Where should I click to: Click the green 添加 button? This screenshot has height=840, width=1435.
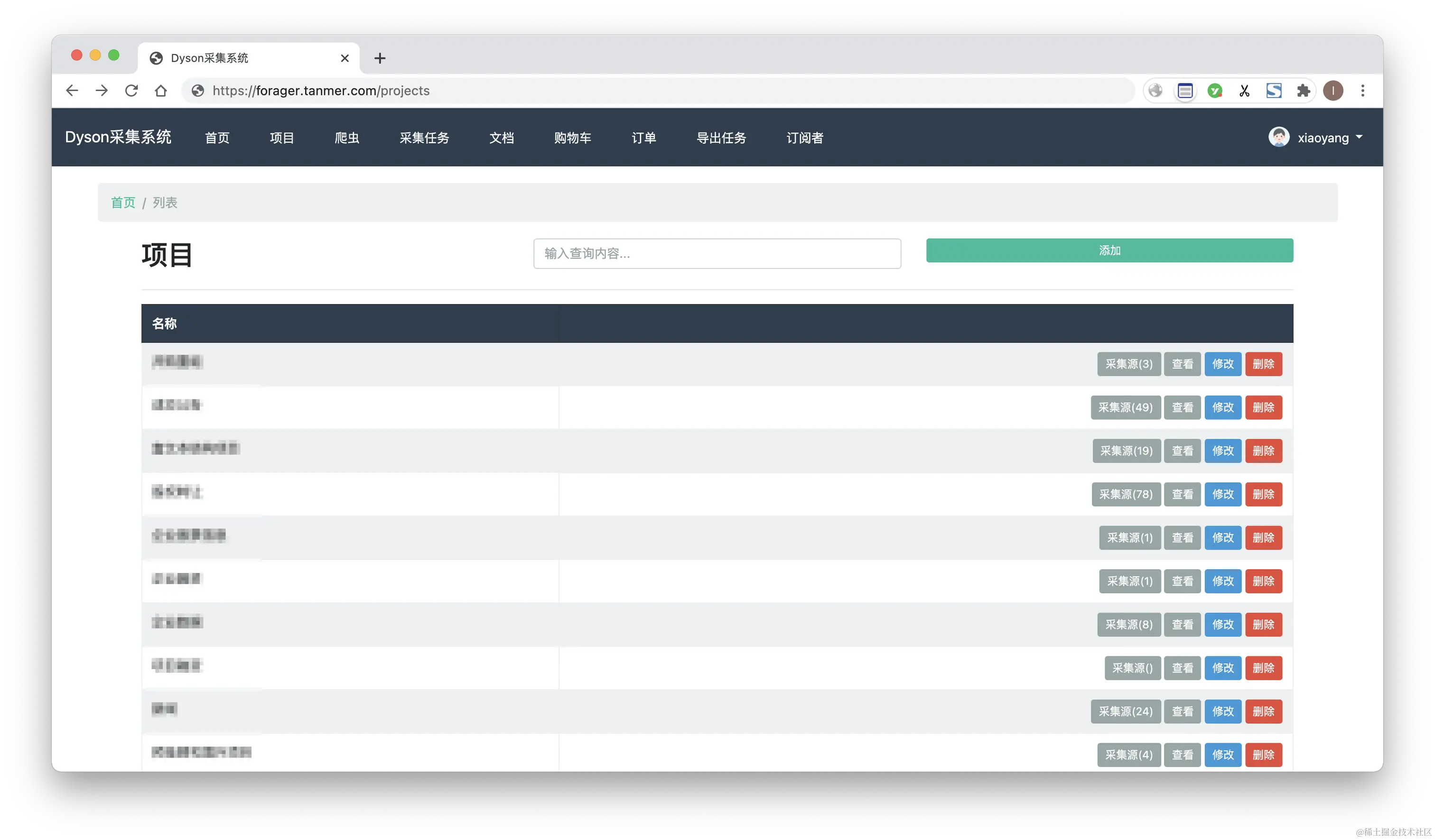1109,250
